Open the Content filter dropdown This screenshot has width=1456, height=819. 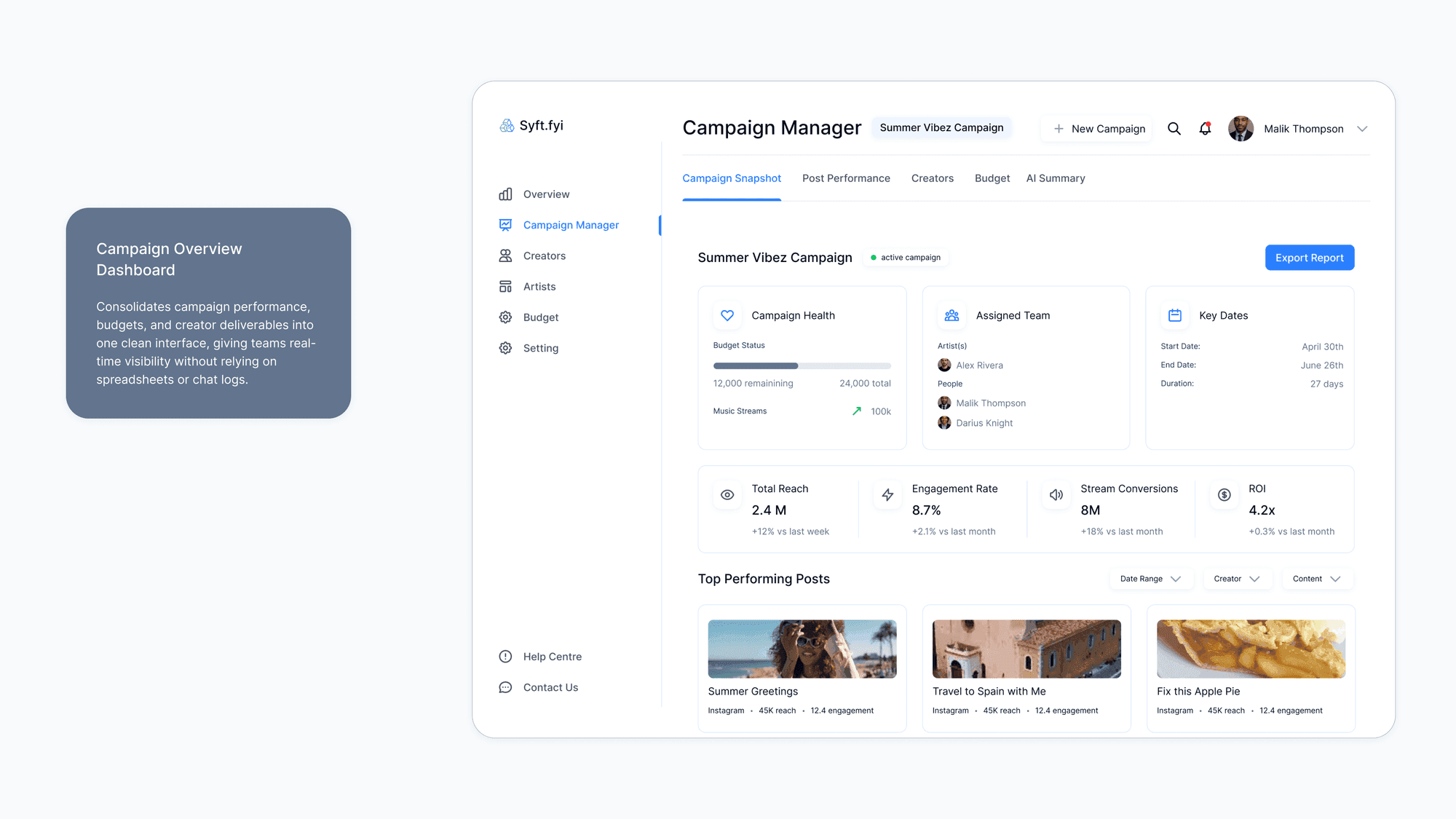1318,579
